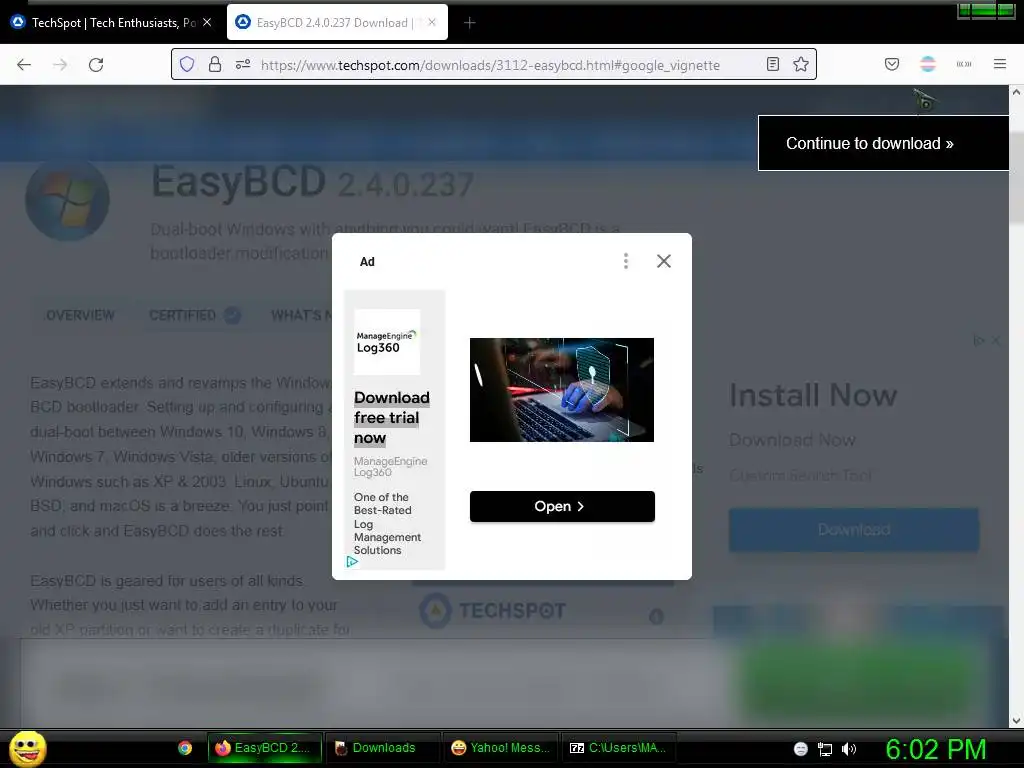Open the toolbar extension beside the menu
Screen dimensions: 1024x768
click(964, 64)
